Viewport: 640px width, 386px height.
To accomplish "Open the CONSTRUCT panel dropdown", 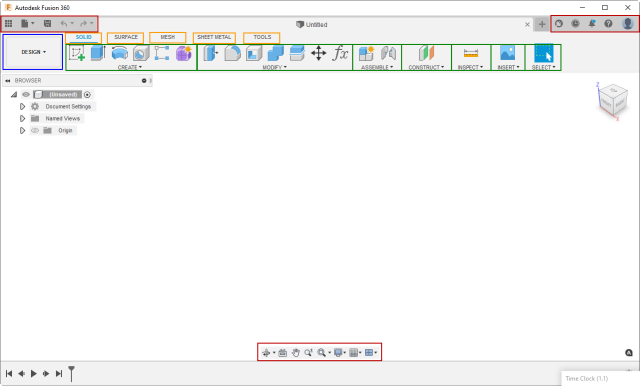I will (x=426, y=67).
